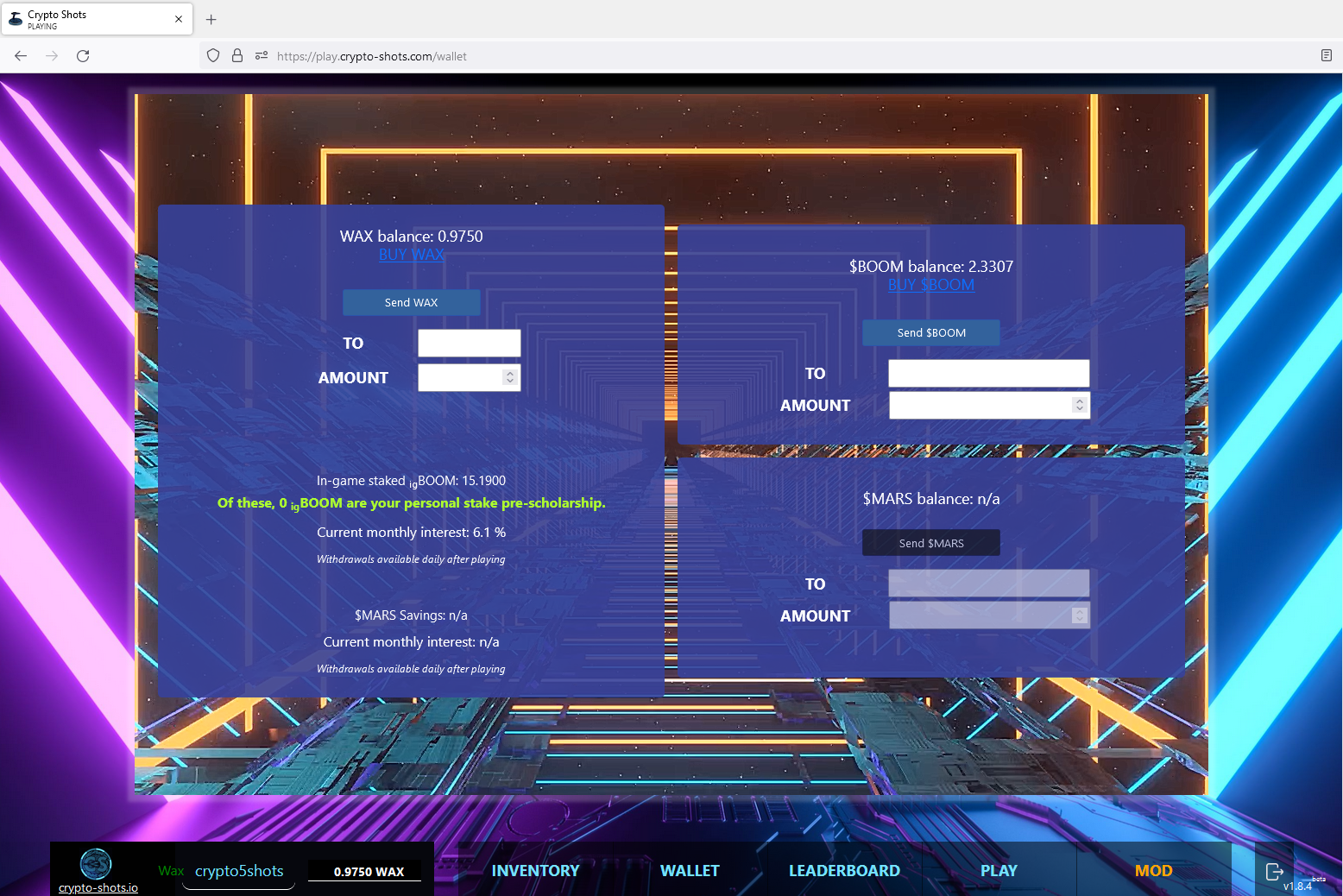
Task: Focus the WAX TO recipient field
Action: click(470, 343)
